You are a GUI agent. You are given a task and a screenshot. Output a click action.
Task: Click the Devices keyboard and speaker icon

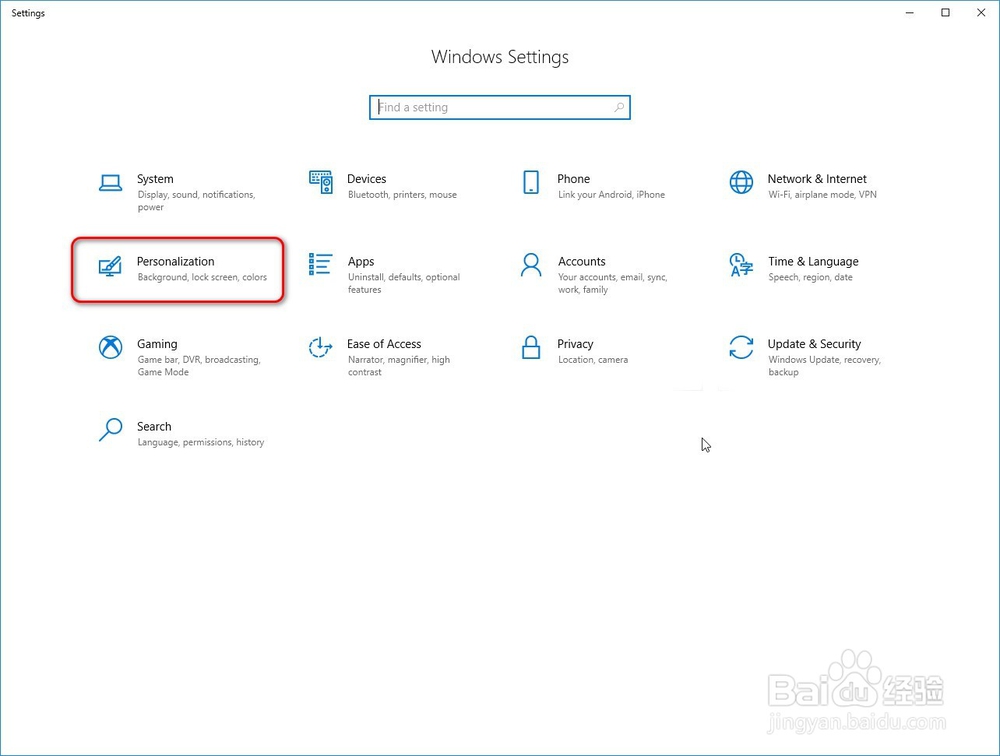pos(320,182)
